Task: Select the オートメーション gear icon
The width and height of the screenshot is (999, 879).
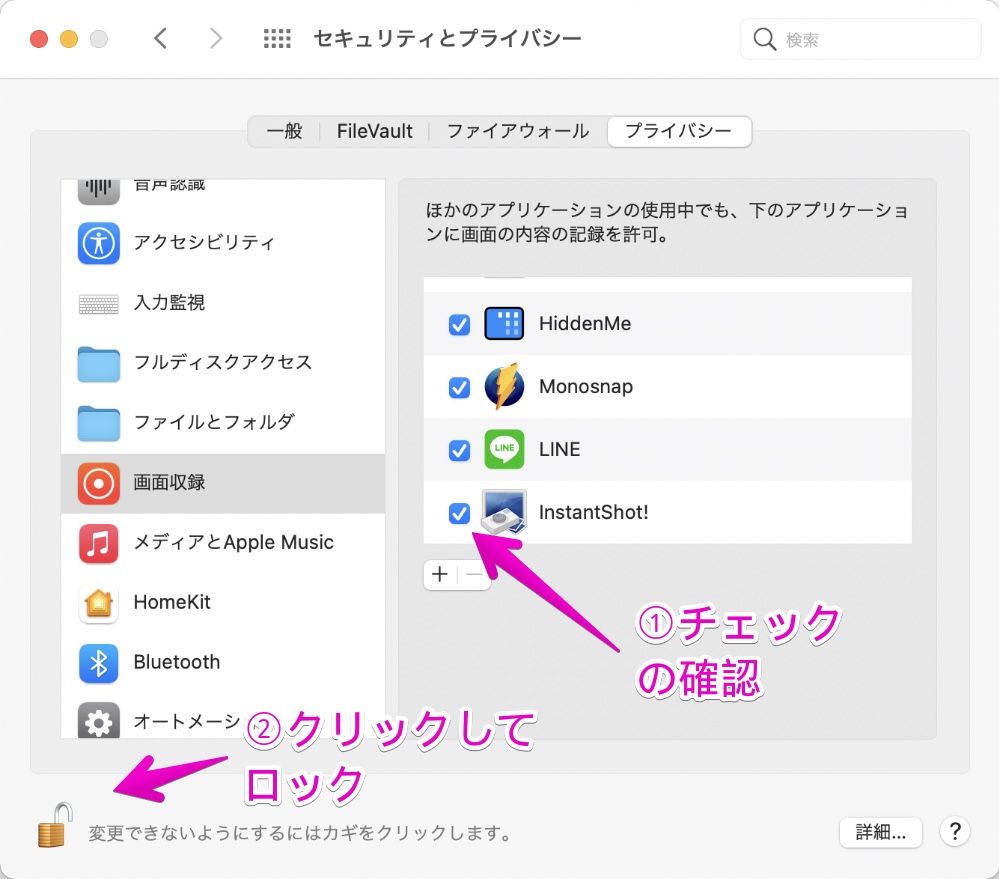Action: tap(99, 721)
